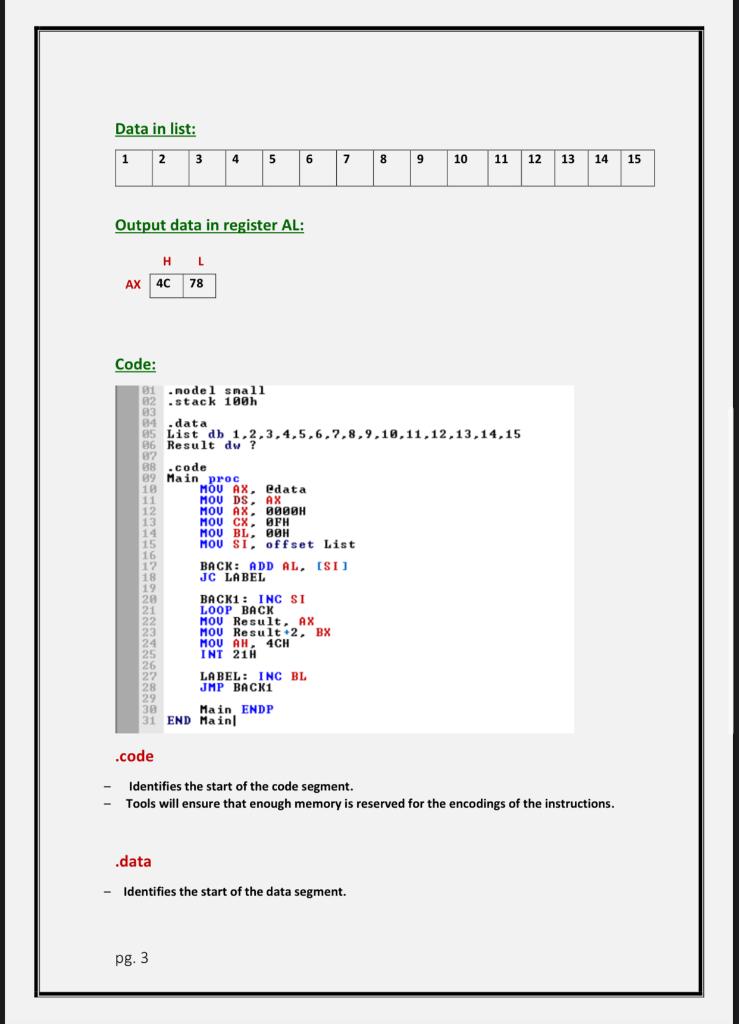The height and width of the screenshot is (1024, 739).
Task: Select cell 3 in the data list table
Action: [208, 168]
